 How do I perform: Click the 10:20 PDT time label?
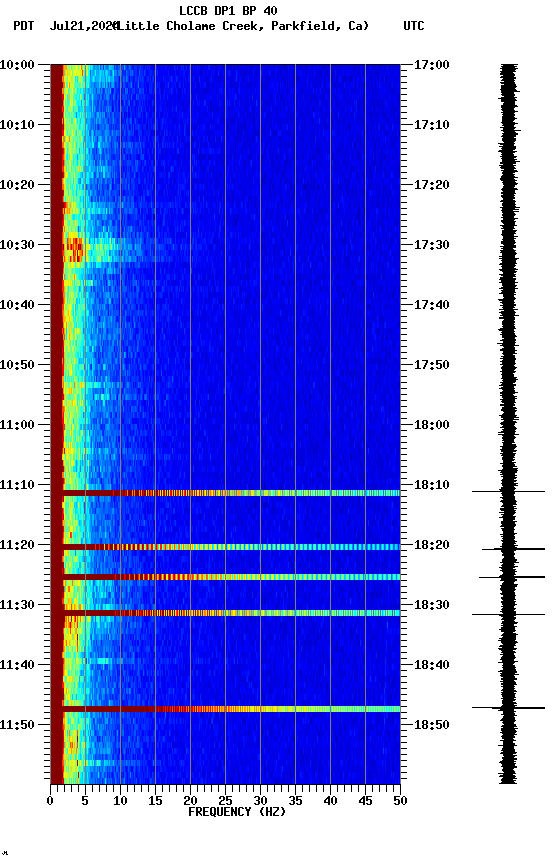[x=17, y=185]
